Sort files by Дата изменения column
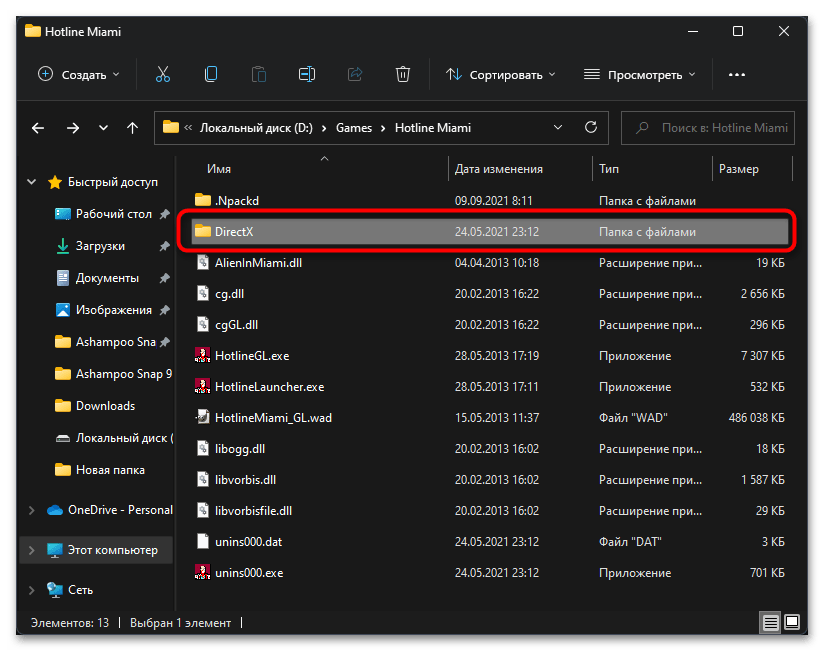 pos(498,169)
